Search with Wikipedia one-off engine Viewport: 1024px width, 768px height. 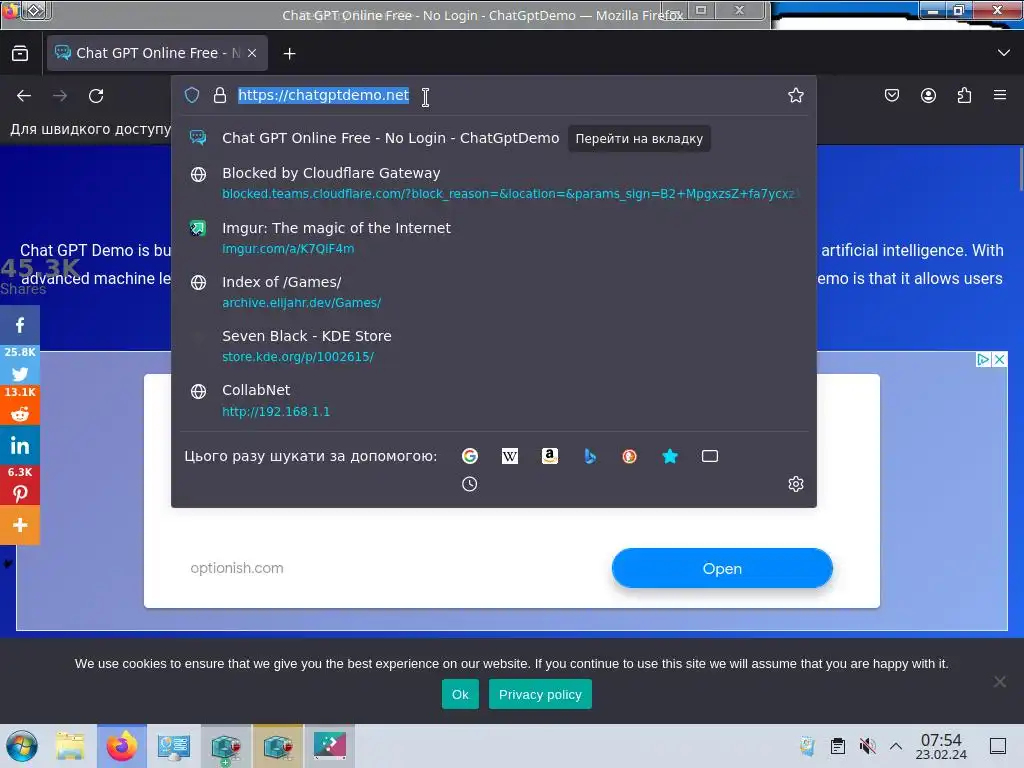point(510,456)
